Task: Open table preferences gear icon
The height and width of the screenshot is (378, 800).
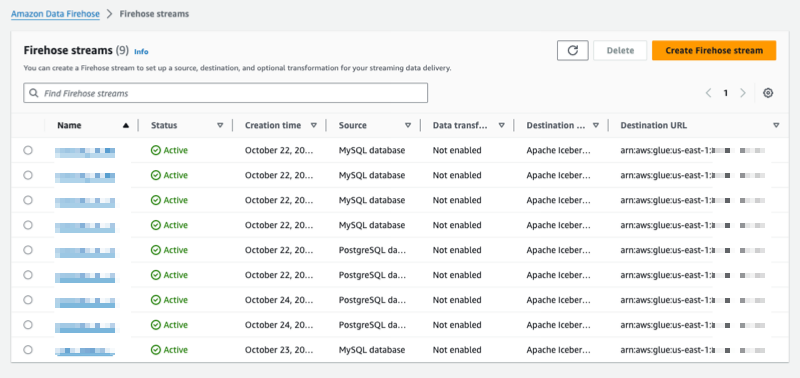Action: (768, 93)
